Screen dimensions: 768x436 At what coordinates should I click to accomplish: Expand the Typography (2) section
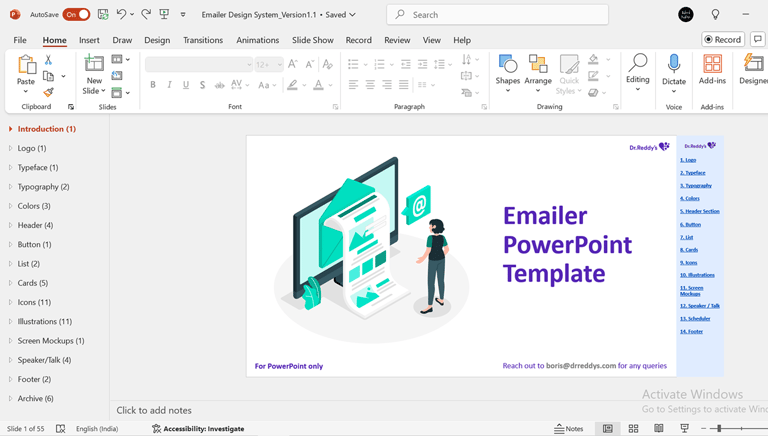(10, 187)
